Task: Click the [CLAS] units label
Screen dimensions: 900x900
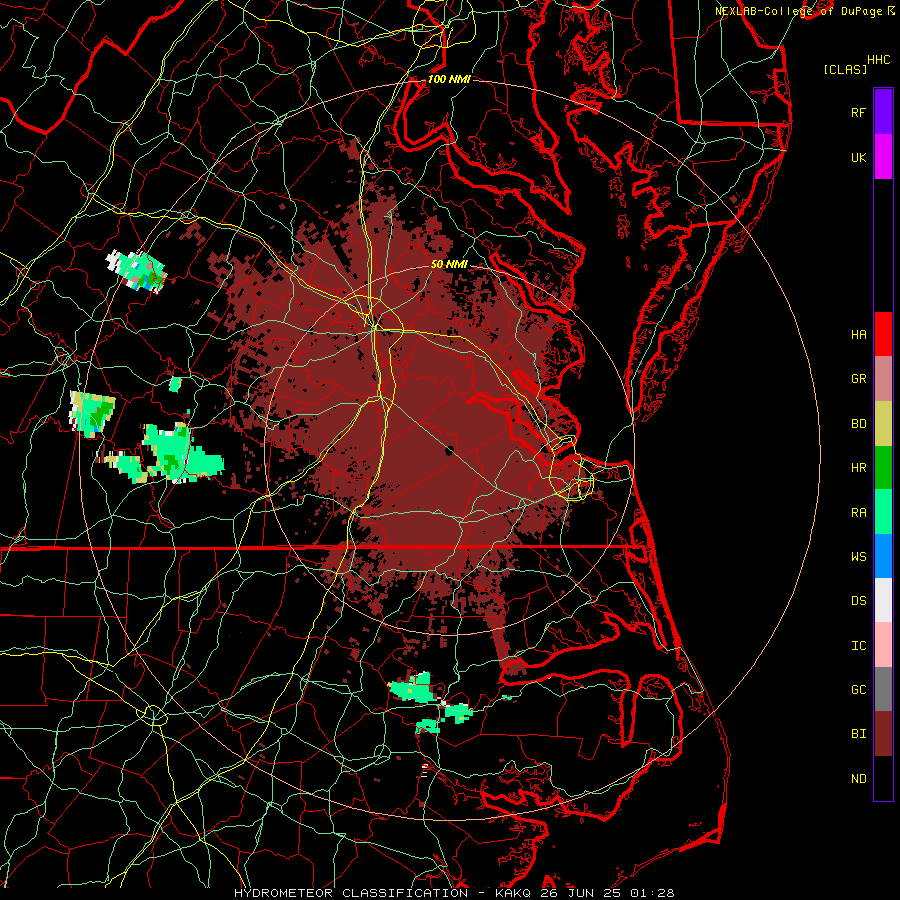Action: tap(845, 69)
